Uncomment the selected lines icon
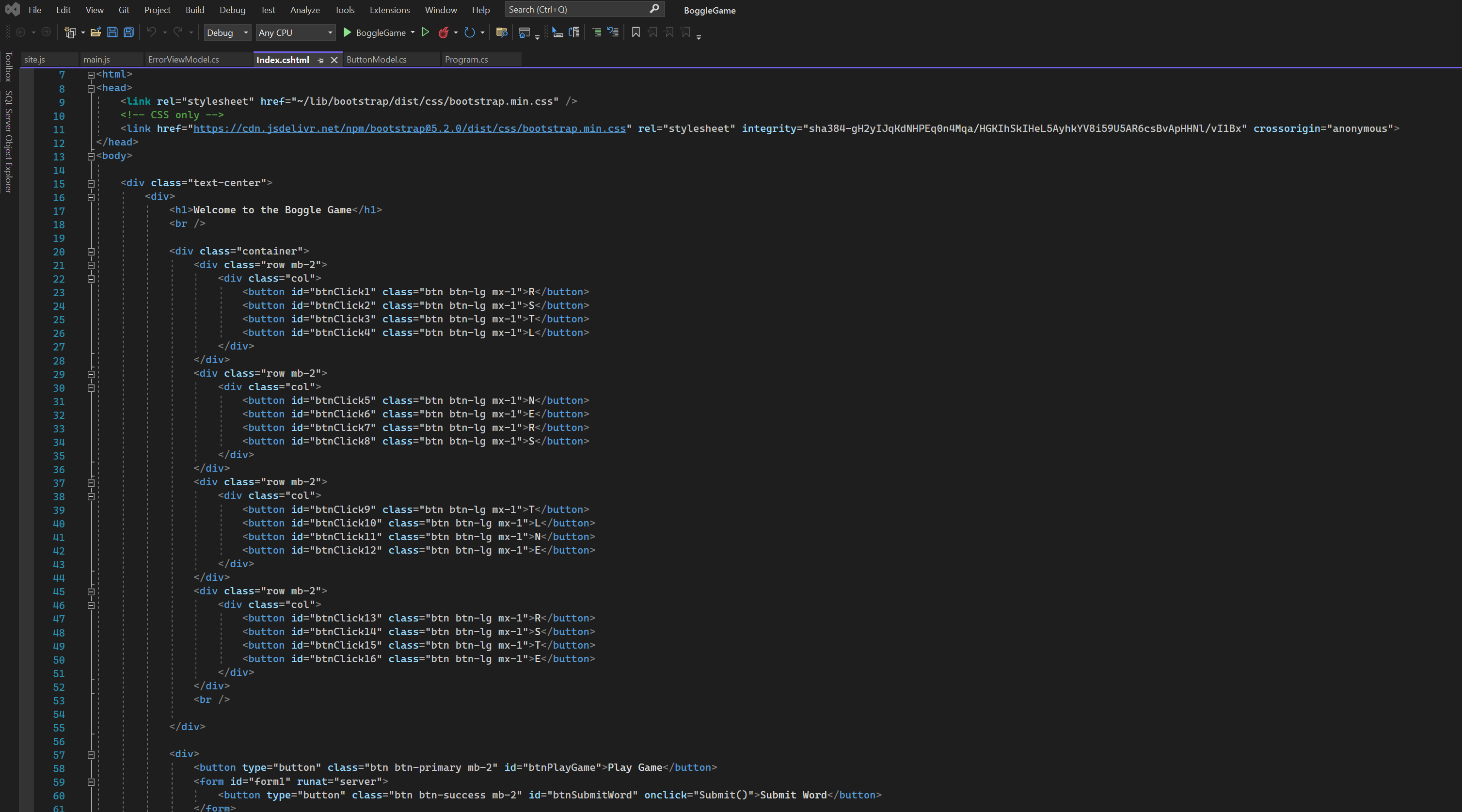 [613, 32]
